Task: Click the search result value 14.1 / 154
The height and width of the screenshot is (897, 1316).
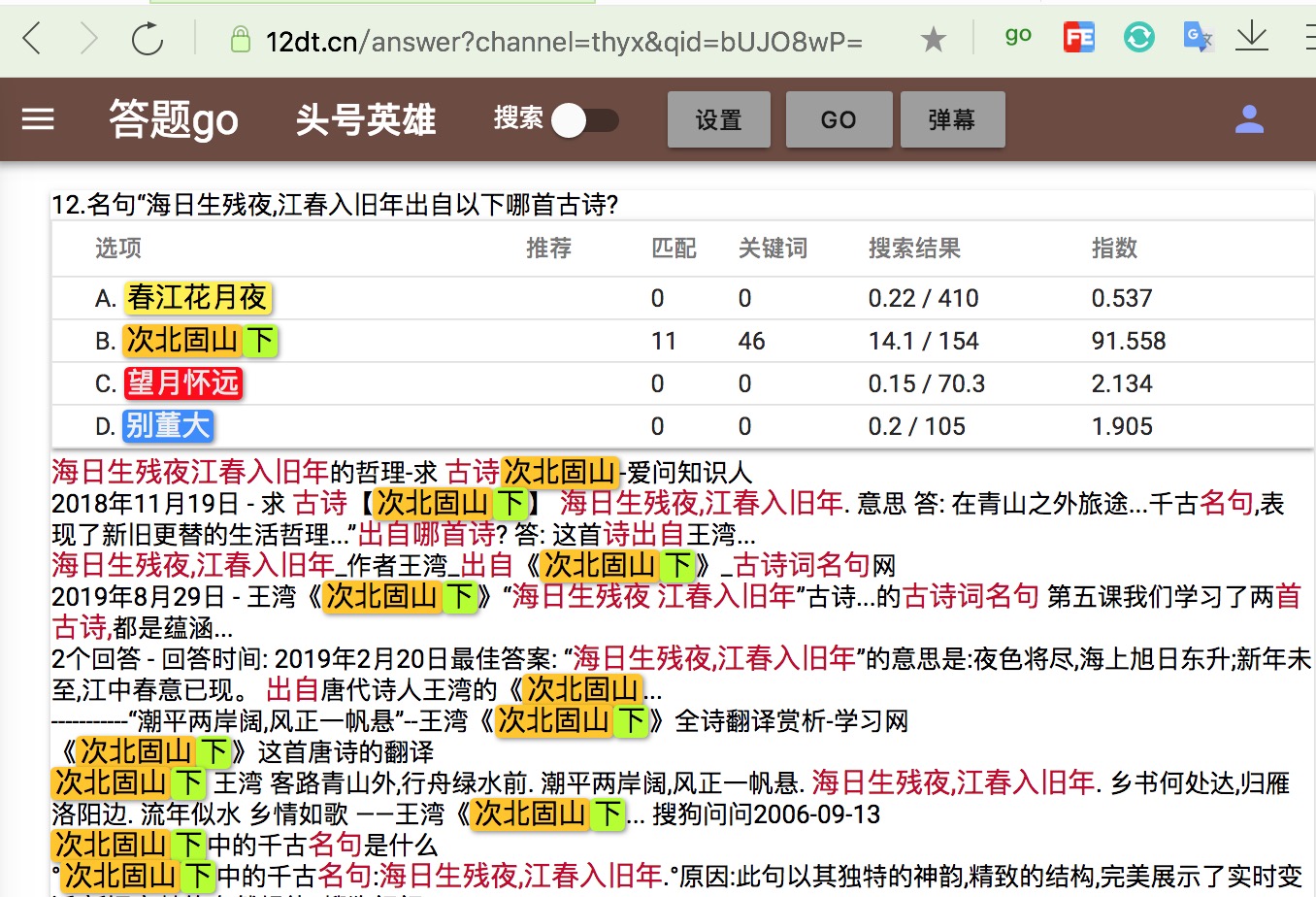Action: [x=924, y=341]
